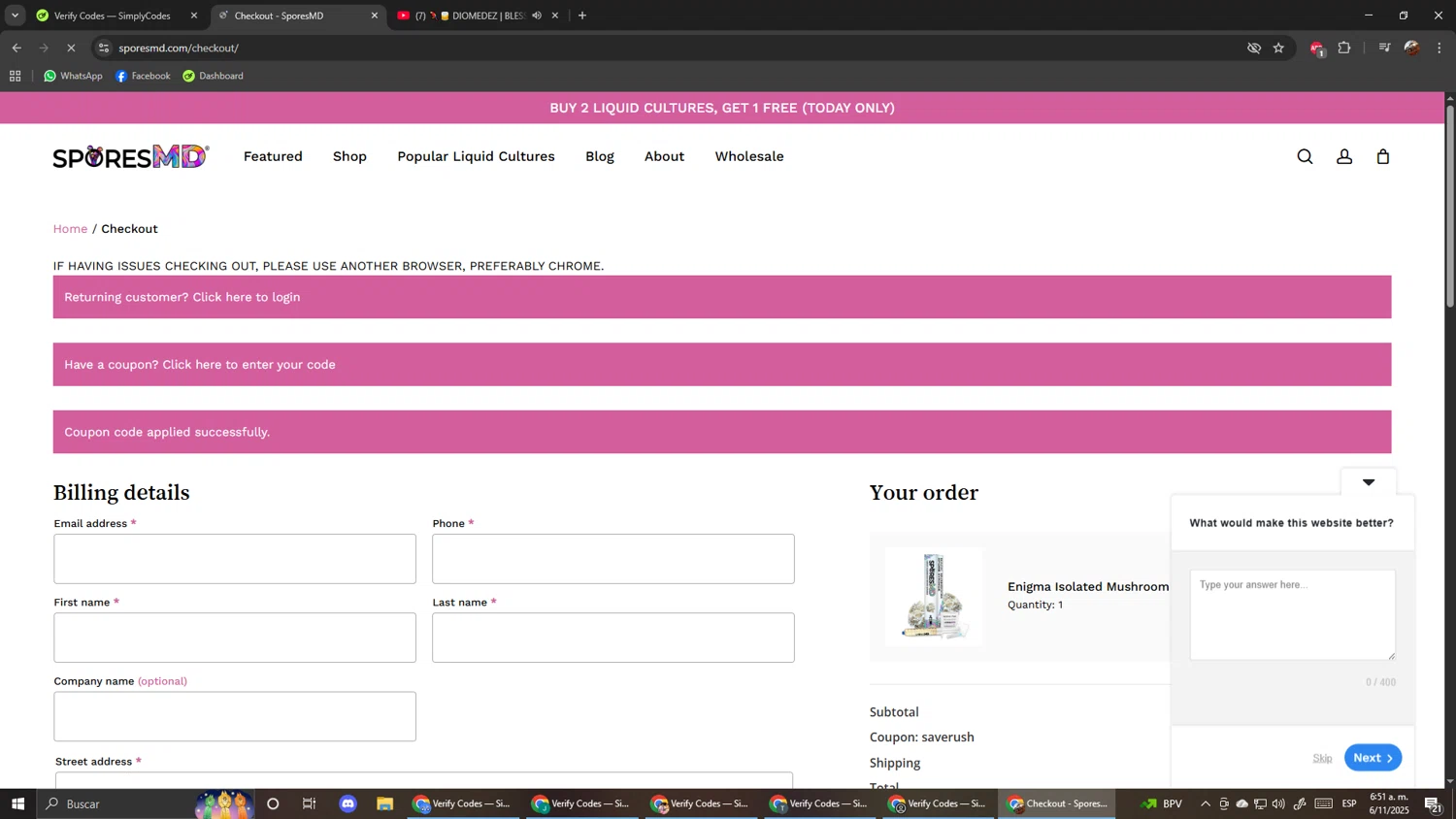Open the Shop menu
Viewport: 1456px width, 819px height.
pos(349,156)
